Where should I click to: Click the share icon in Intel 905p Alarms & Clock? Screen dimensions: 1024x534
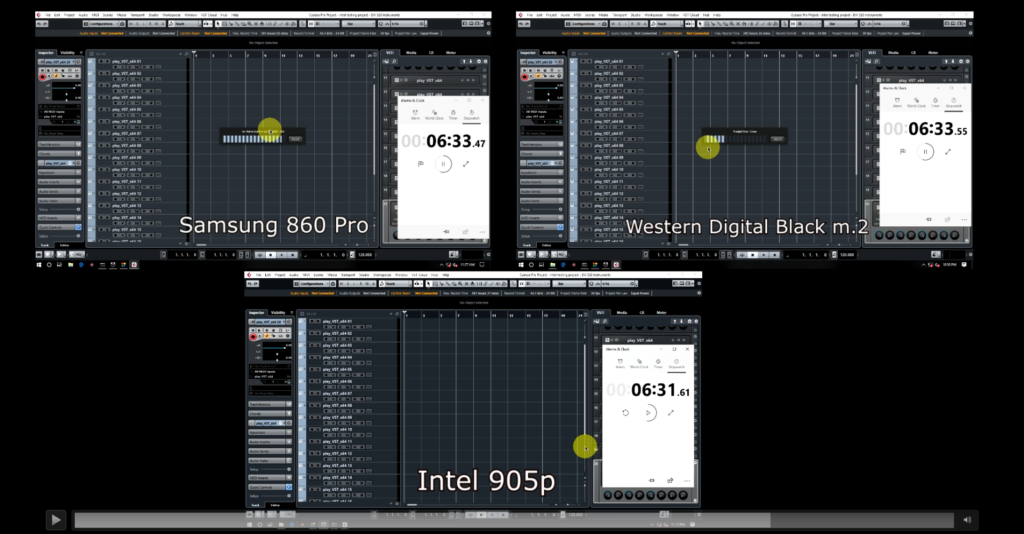coord(670,480)
